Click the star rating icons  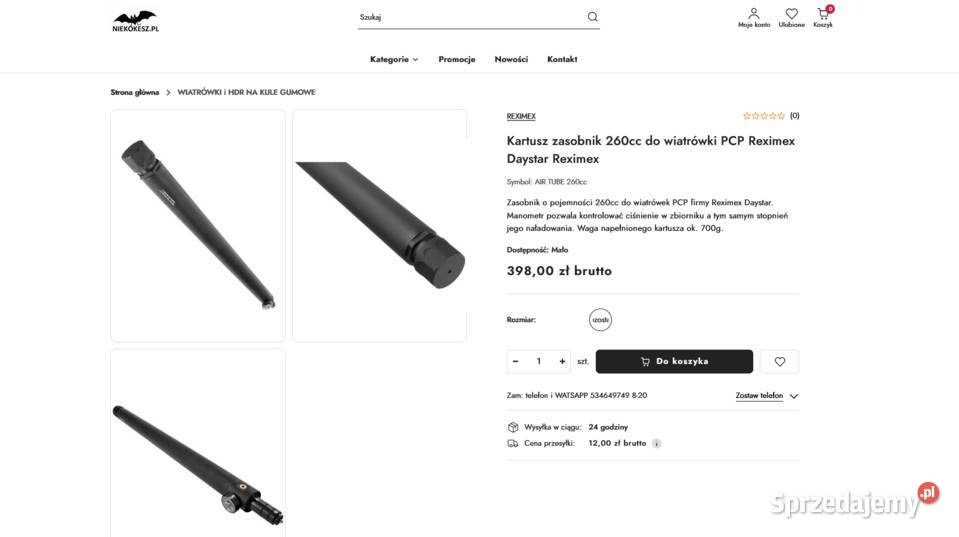pos(764,116)
